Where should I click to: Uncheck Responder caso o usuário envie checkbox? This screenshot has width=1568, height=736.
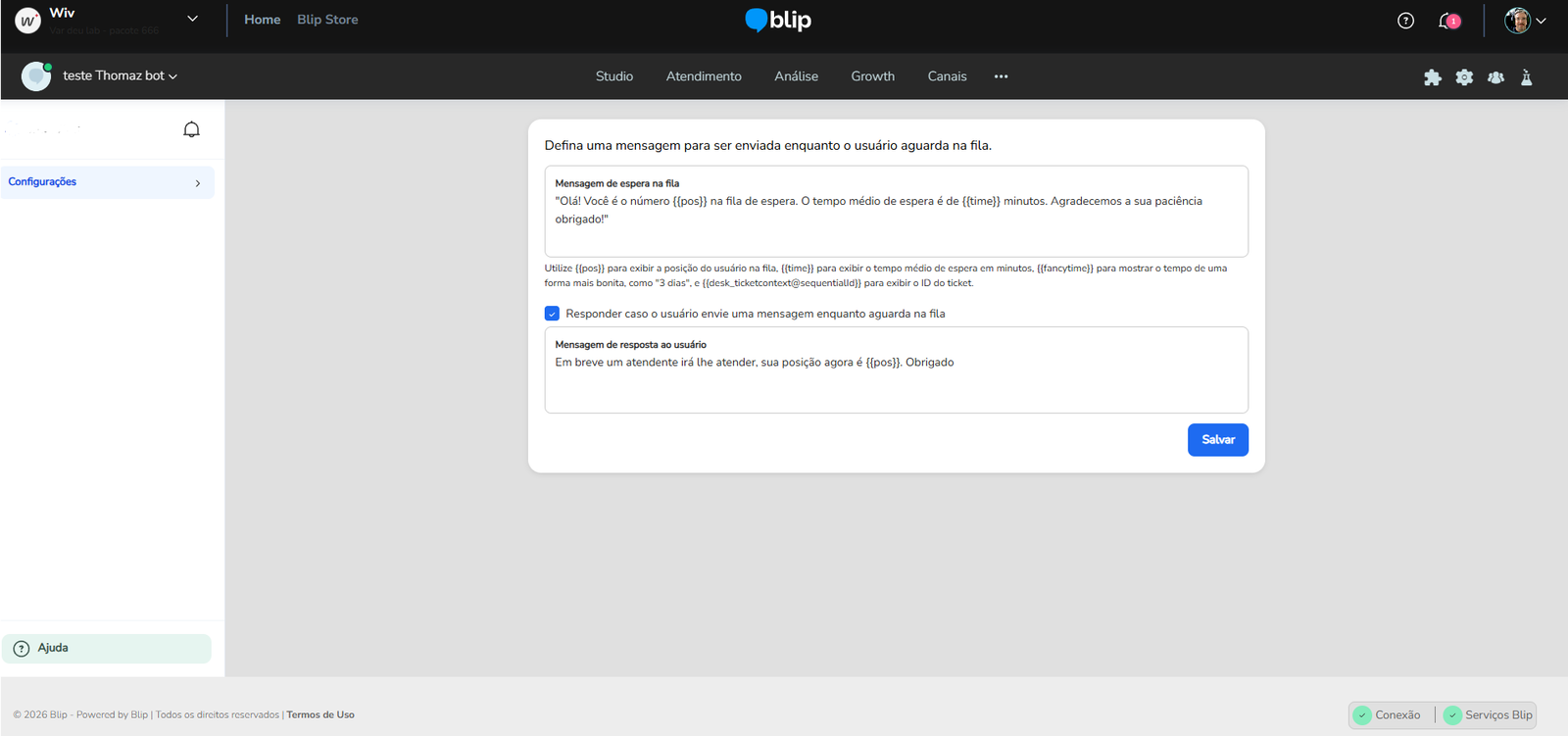pyautogui.click(x=552, y=314)
